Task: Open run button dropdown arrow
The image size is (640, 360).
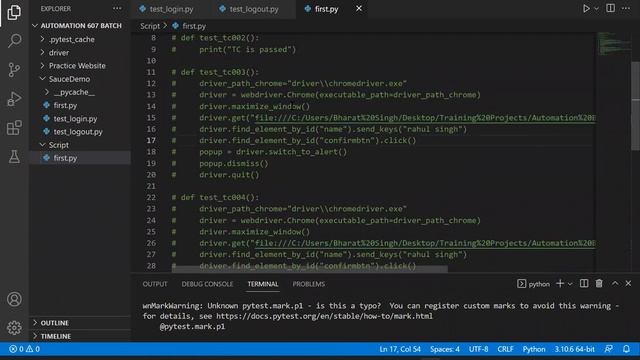Action: (596, 9)
